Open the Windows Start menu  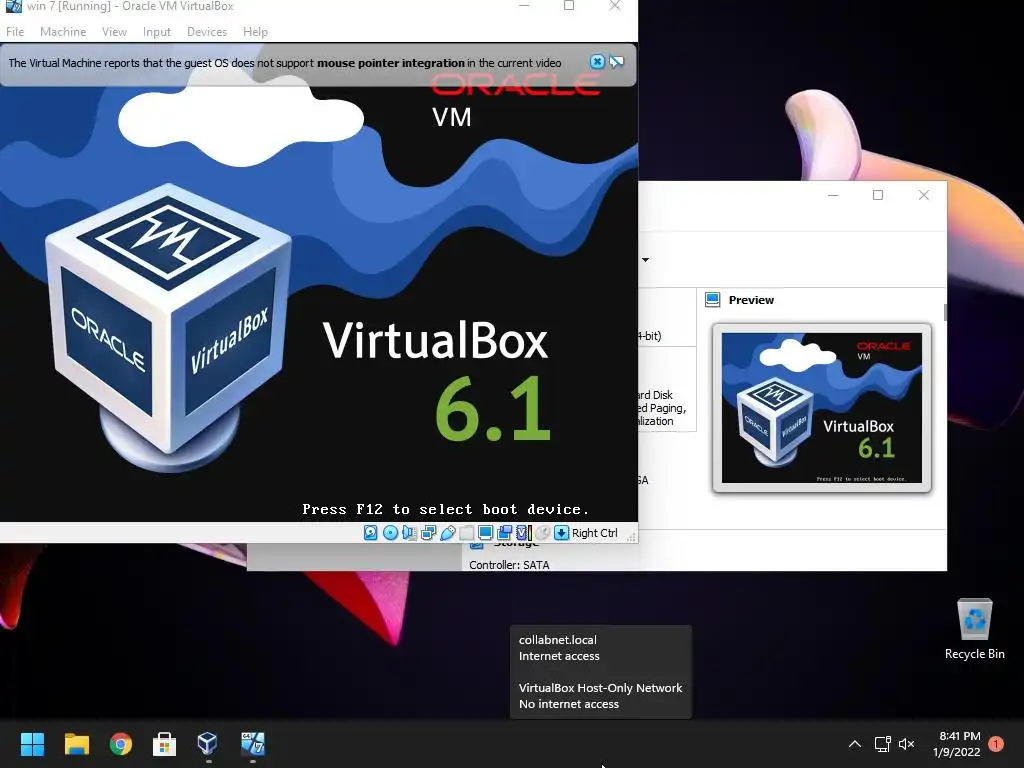click(32, 744)
